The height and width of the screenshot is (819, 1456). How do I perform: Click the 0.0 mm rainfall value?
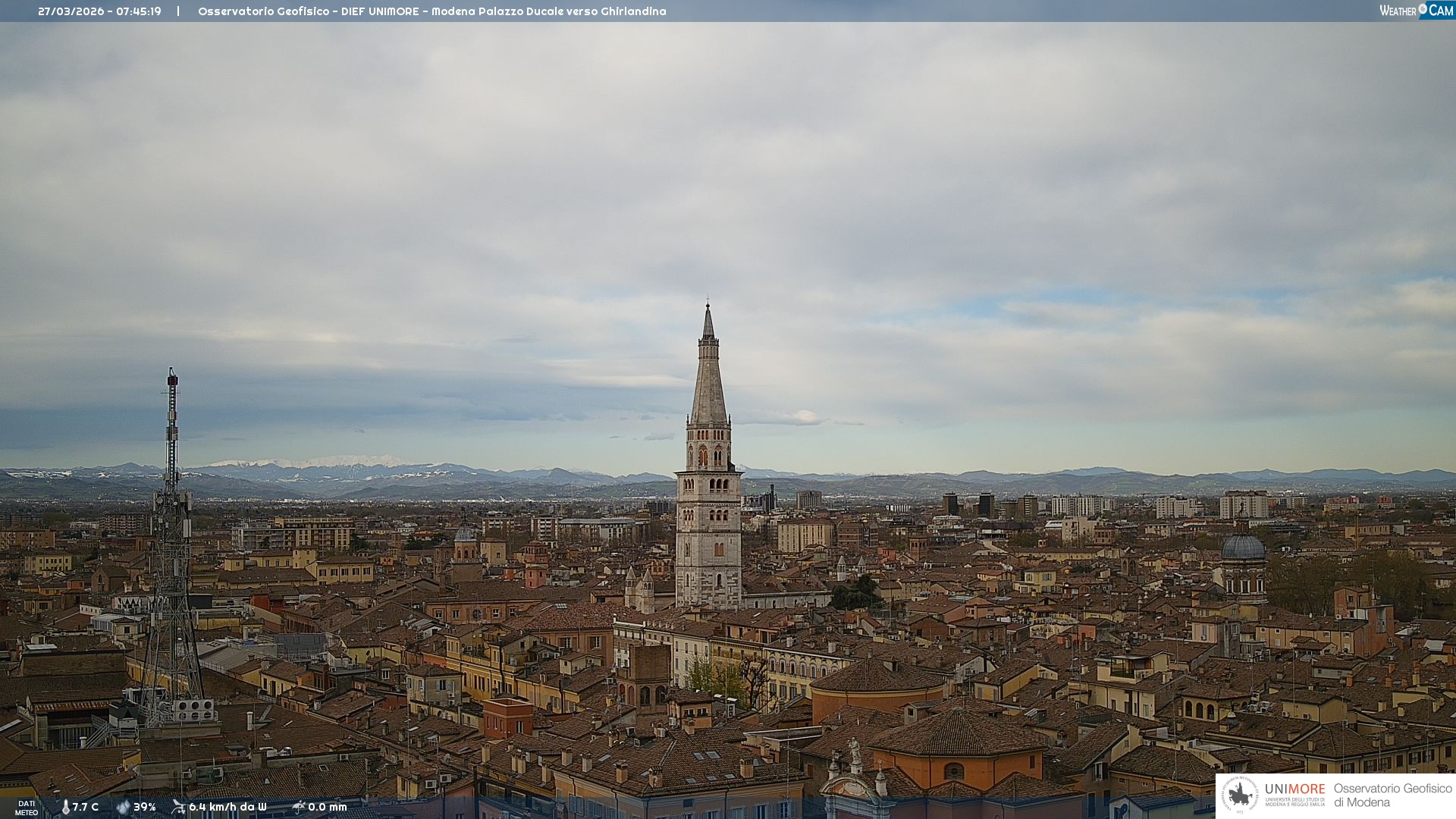328,807
